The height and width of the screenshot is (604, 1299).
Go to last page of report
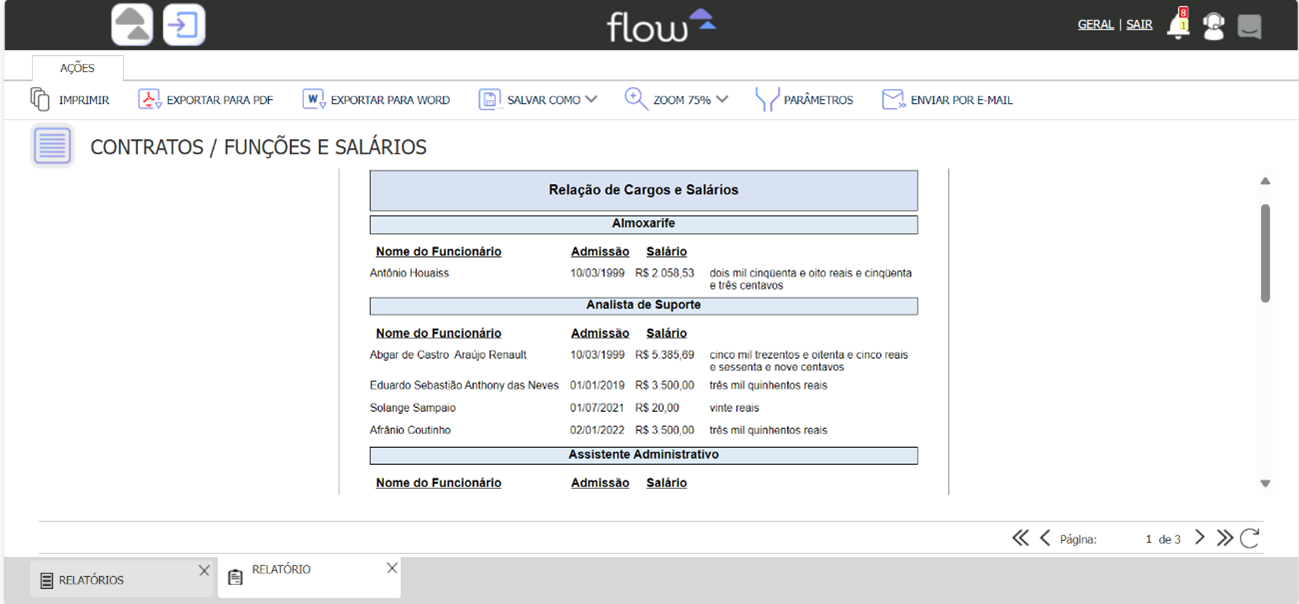(1225, 538)
